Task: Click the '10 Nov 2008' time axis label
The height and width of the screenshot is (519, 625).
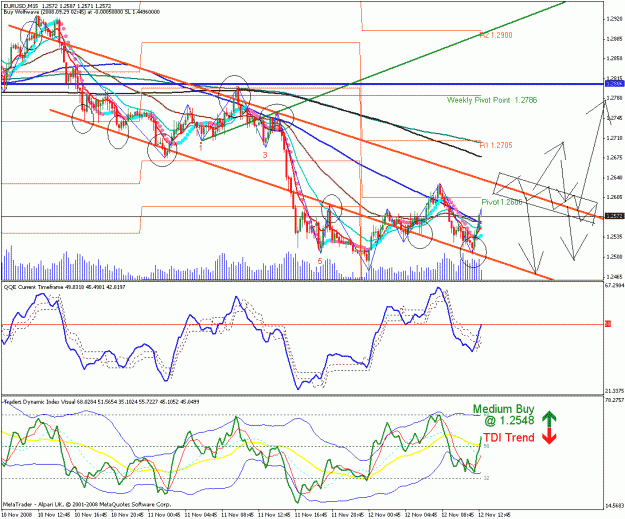Action: click(17, 515)
